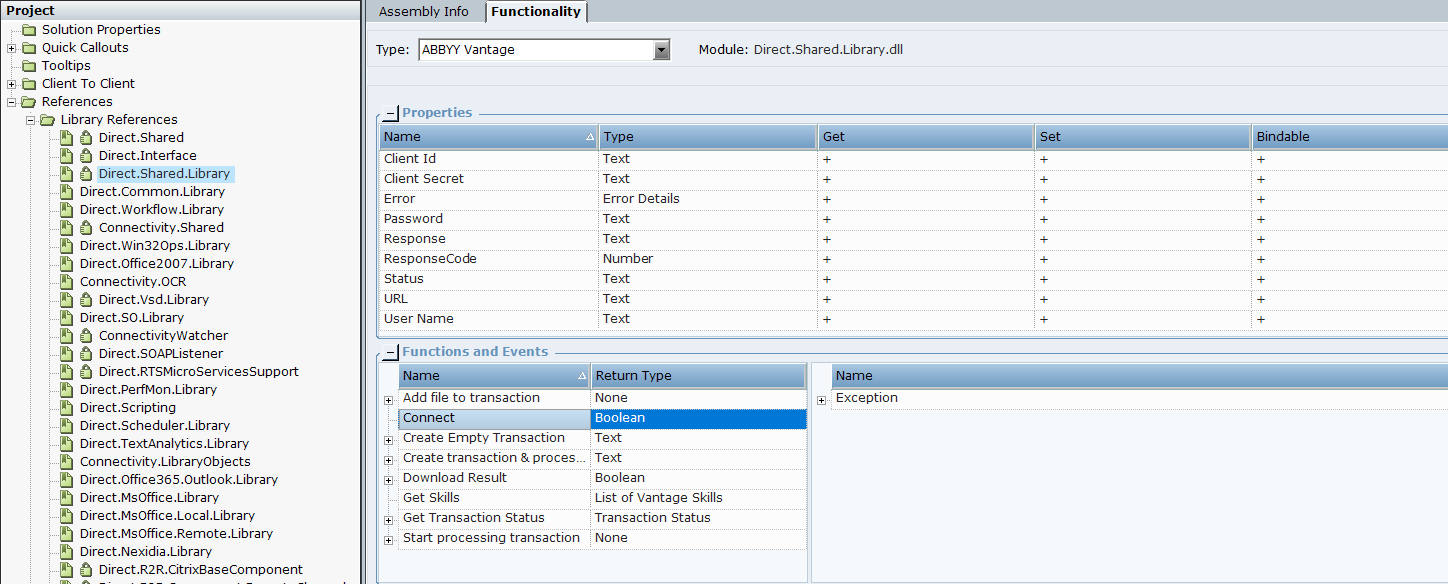The image size is (1448, 584).
Task: Click the Solution Properties folder icon
Action: coord(29,30)
